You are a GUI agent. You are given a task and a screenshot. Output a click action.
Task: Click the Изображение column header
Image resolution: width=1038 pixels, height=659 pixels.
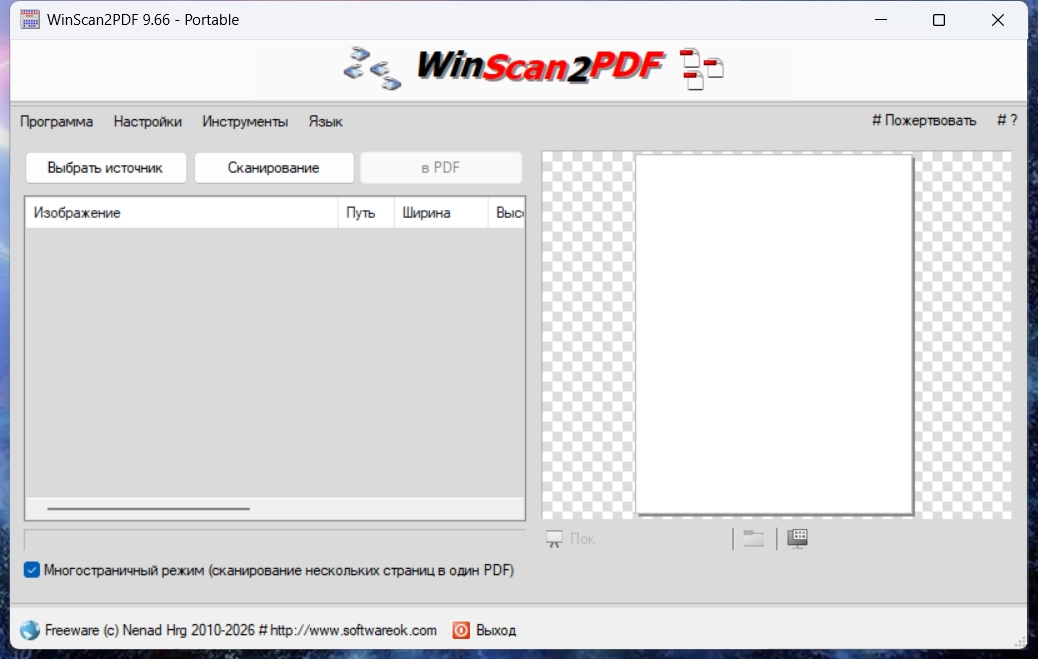point(181,213)
